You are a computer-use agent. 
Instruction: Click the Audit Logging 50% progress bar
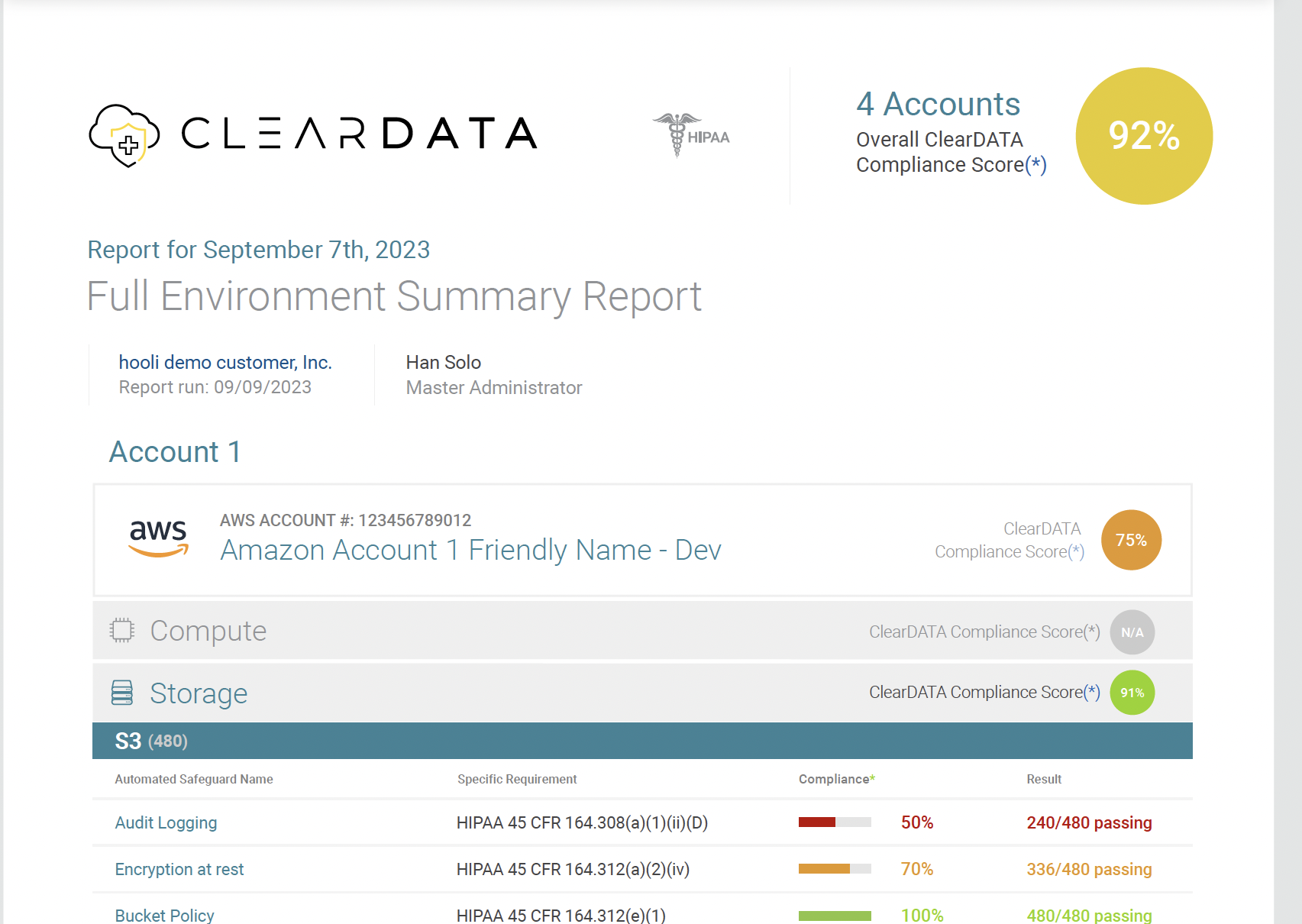coord(835,822)
